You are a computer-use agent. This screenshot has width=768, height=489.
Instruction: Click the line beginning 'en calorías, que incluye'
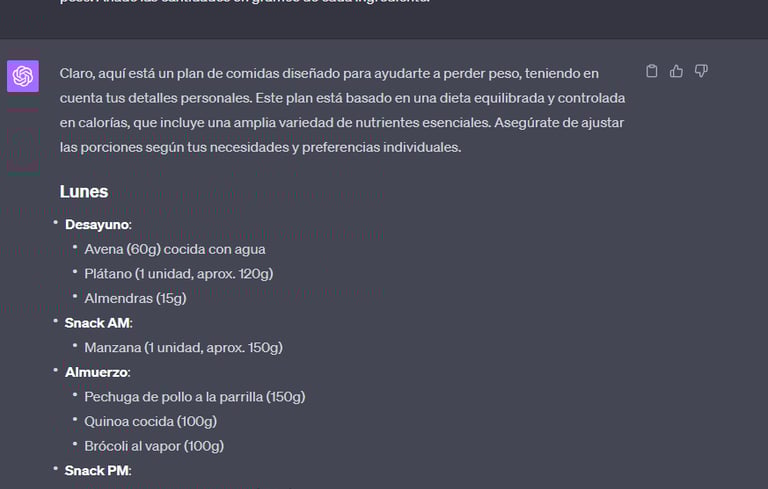339,122
